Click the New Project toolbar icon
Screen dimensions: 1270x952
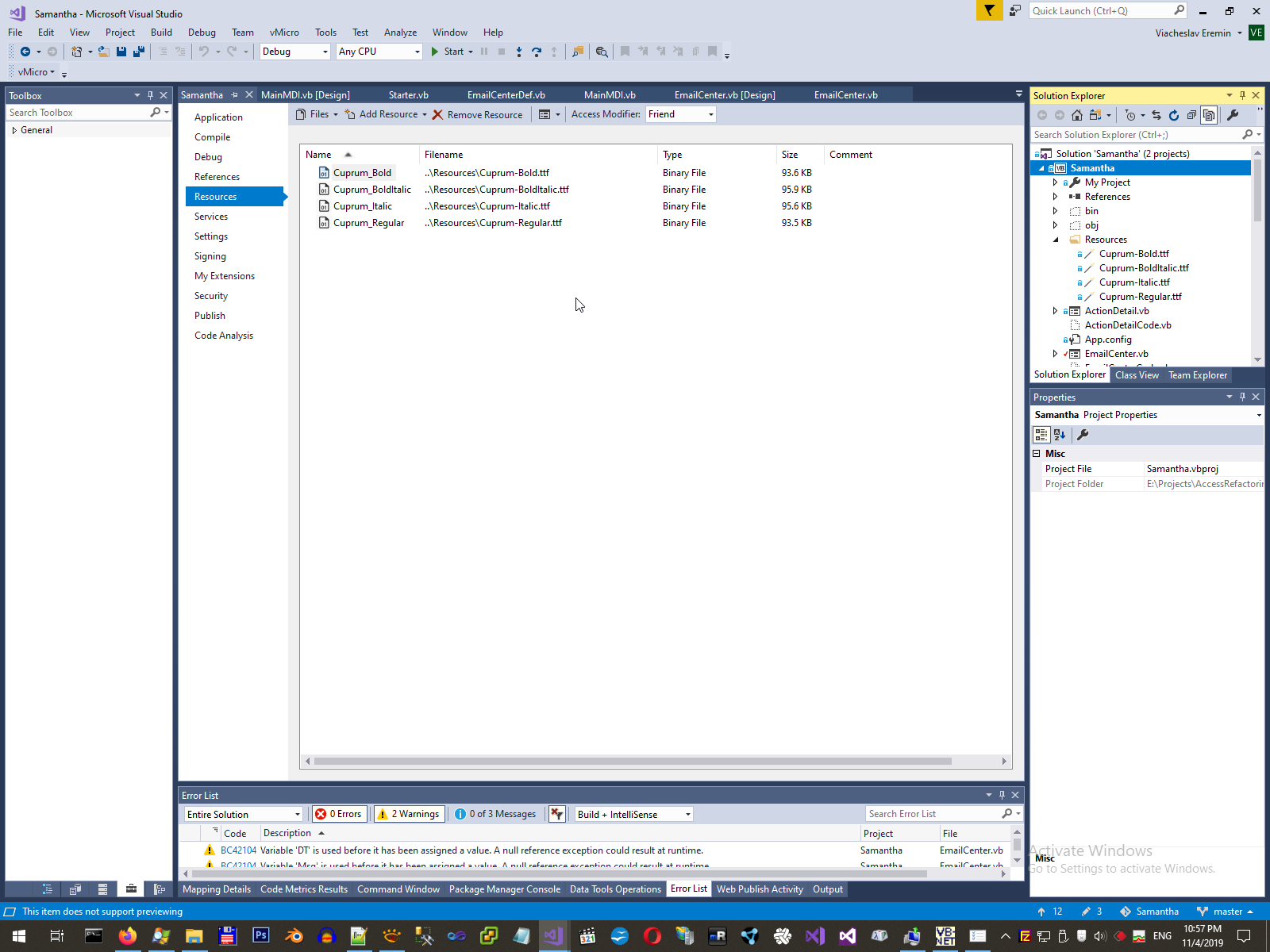pos(76,52)
